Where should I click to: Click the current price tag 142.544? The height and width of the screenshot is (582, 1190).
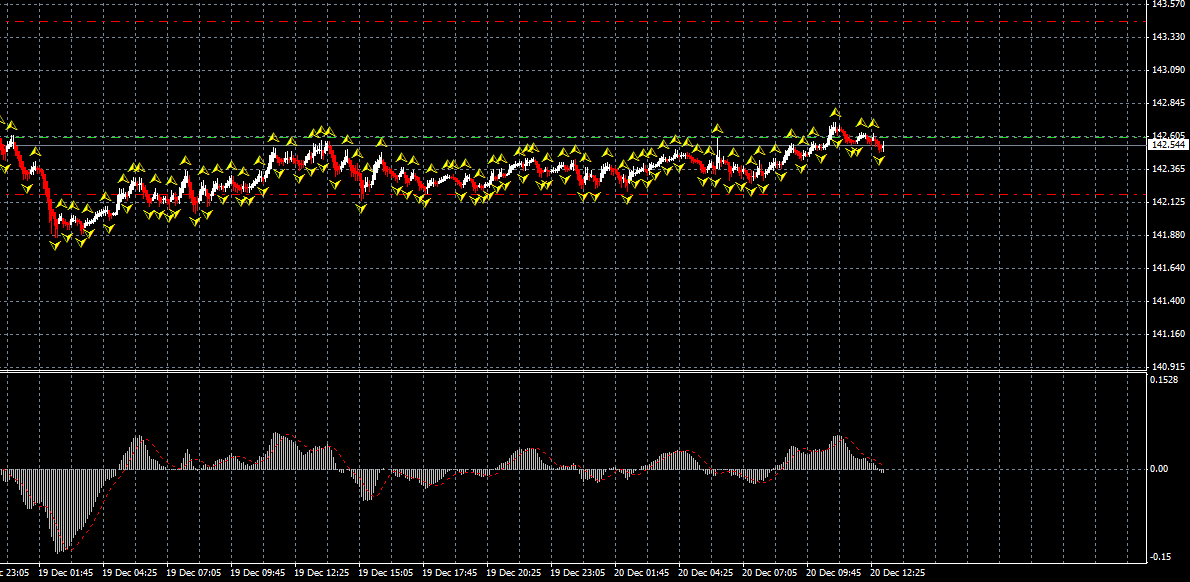(1169, 144)
